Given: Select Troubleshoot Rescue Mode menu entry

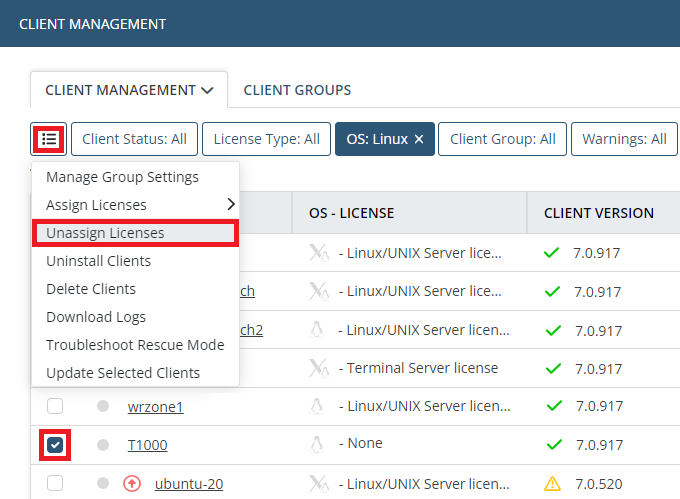Looking at the screenshot, I should tap(135, 345).
